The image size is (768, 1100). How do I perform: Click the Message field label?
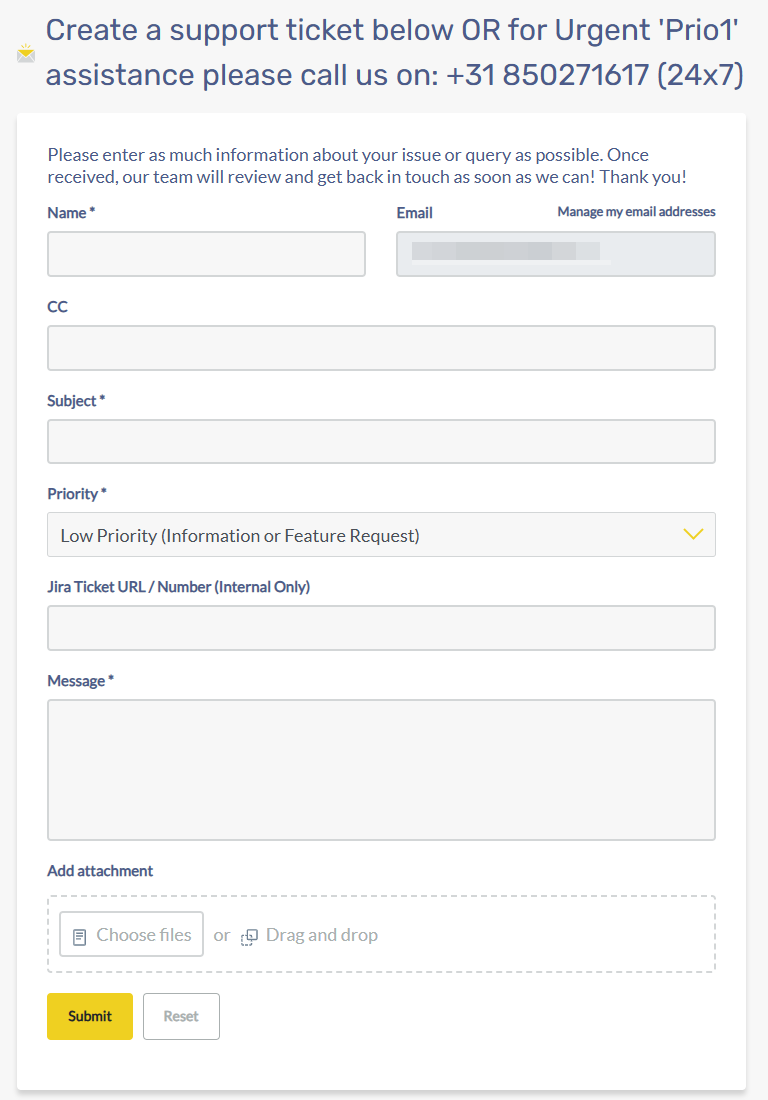(78, 681)
